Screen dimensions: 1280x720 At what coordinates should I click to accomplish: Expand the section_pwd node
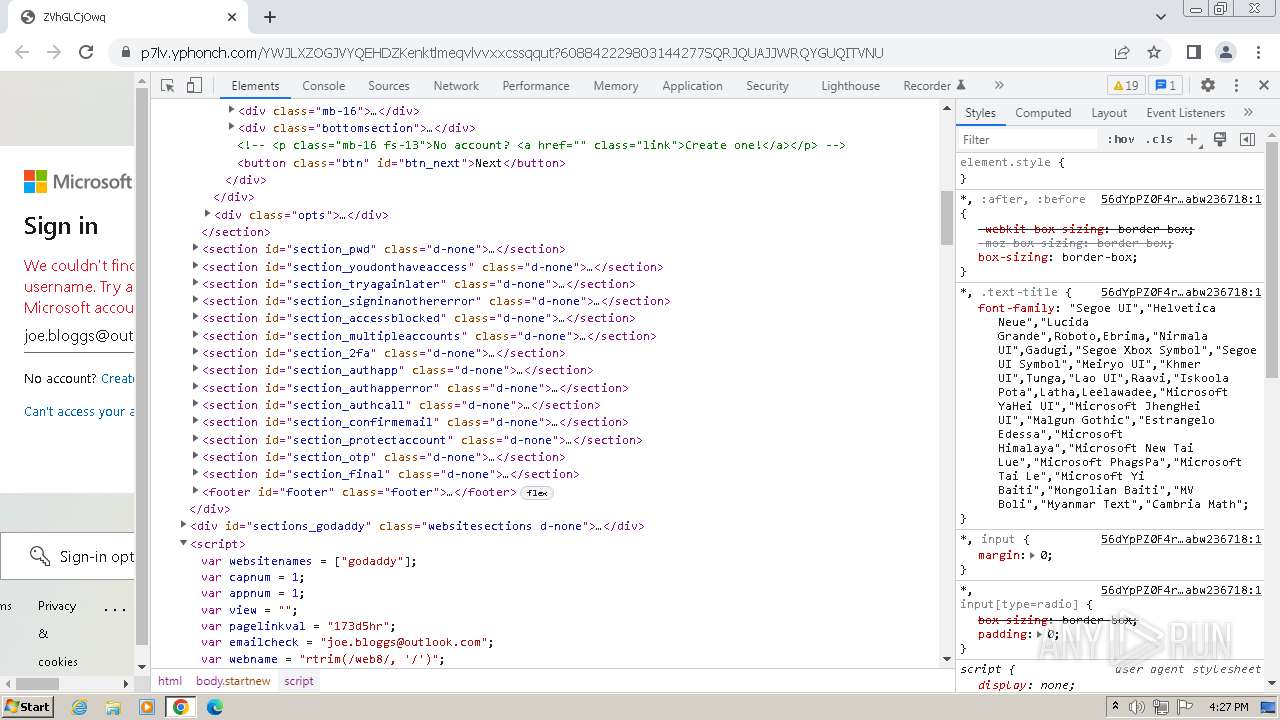[x=196, y=249]
